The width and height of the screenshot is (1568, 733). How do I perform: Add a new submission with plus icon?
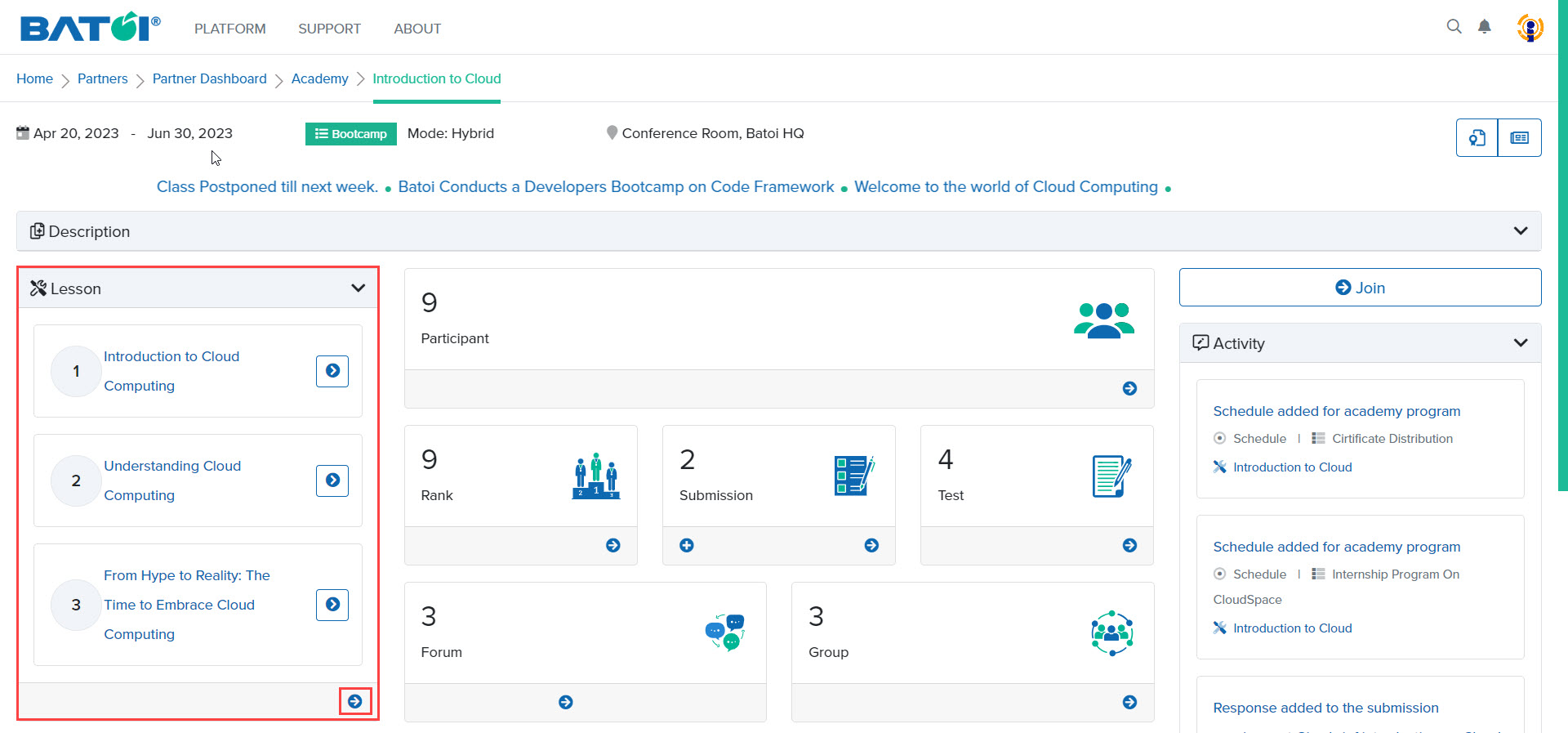click(x=687, y=545)
